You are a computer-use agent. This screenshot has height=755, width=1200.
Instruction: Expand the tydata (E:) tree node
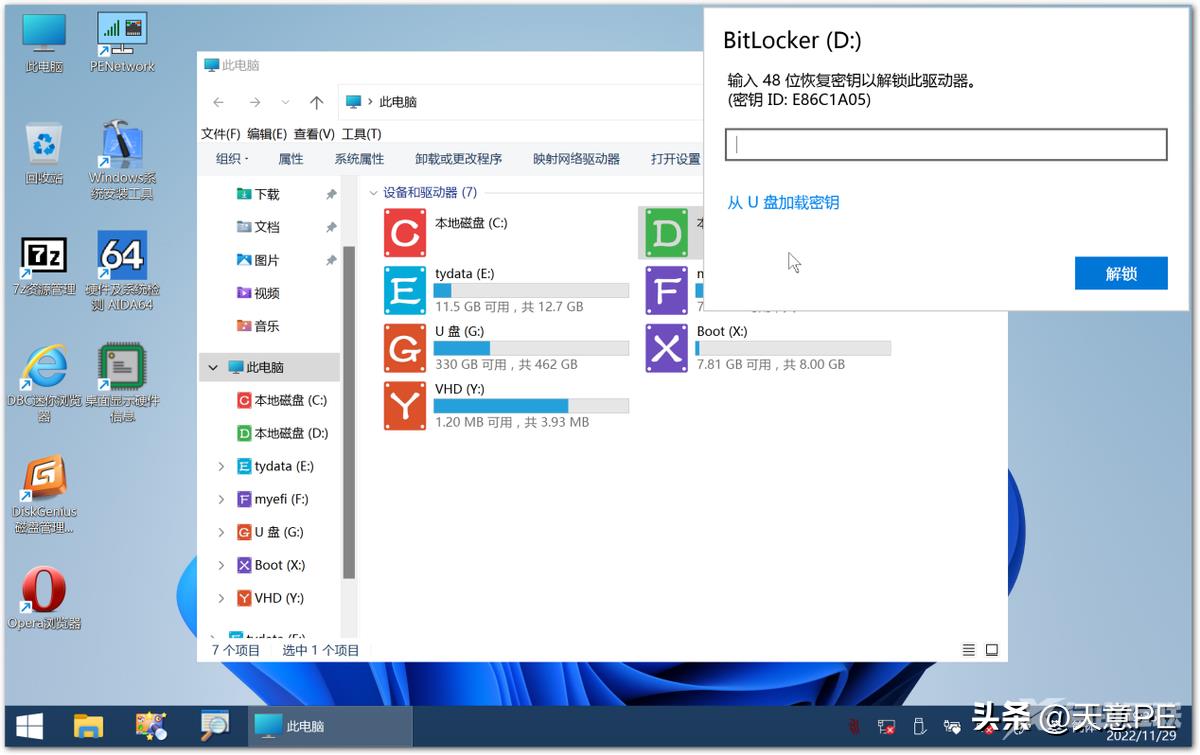click(221, 466)
